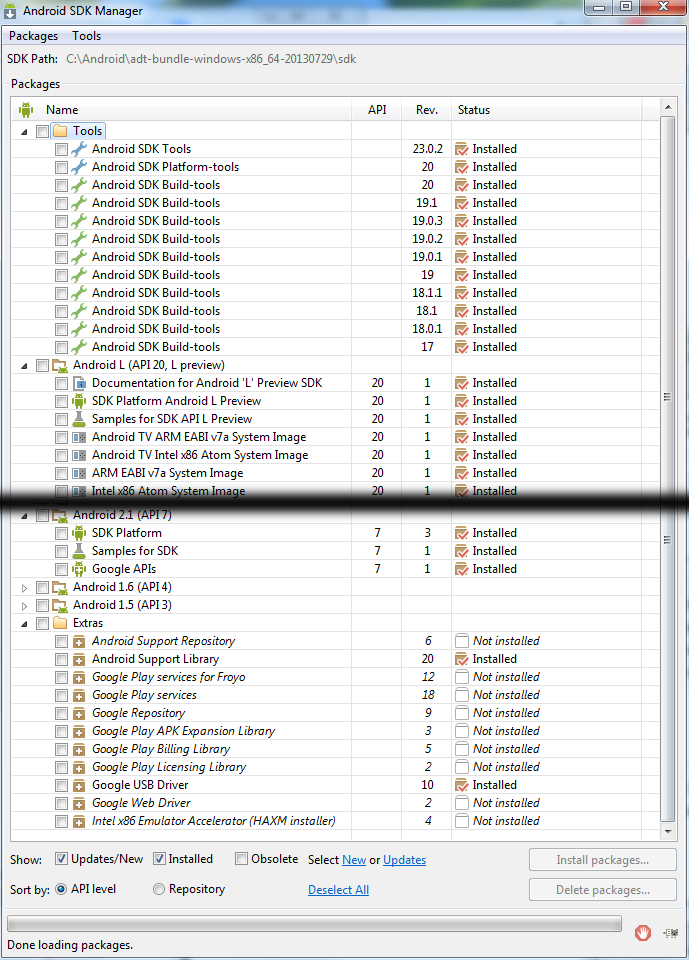Click the log window icon at the bottom right
Screen dimensions: 689x960
pyautogui.click(x=670, y=932)
